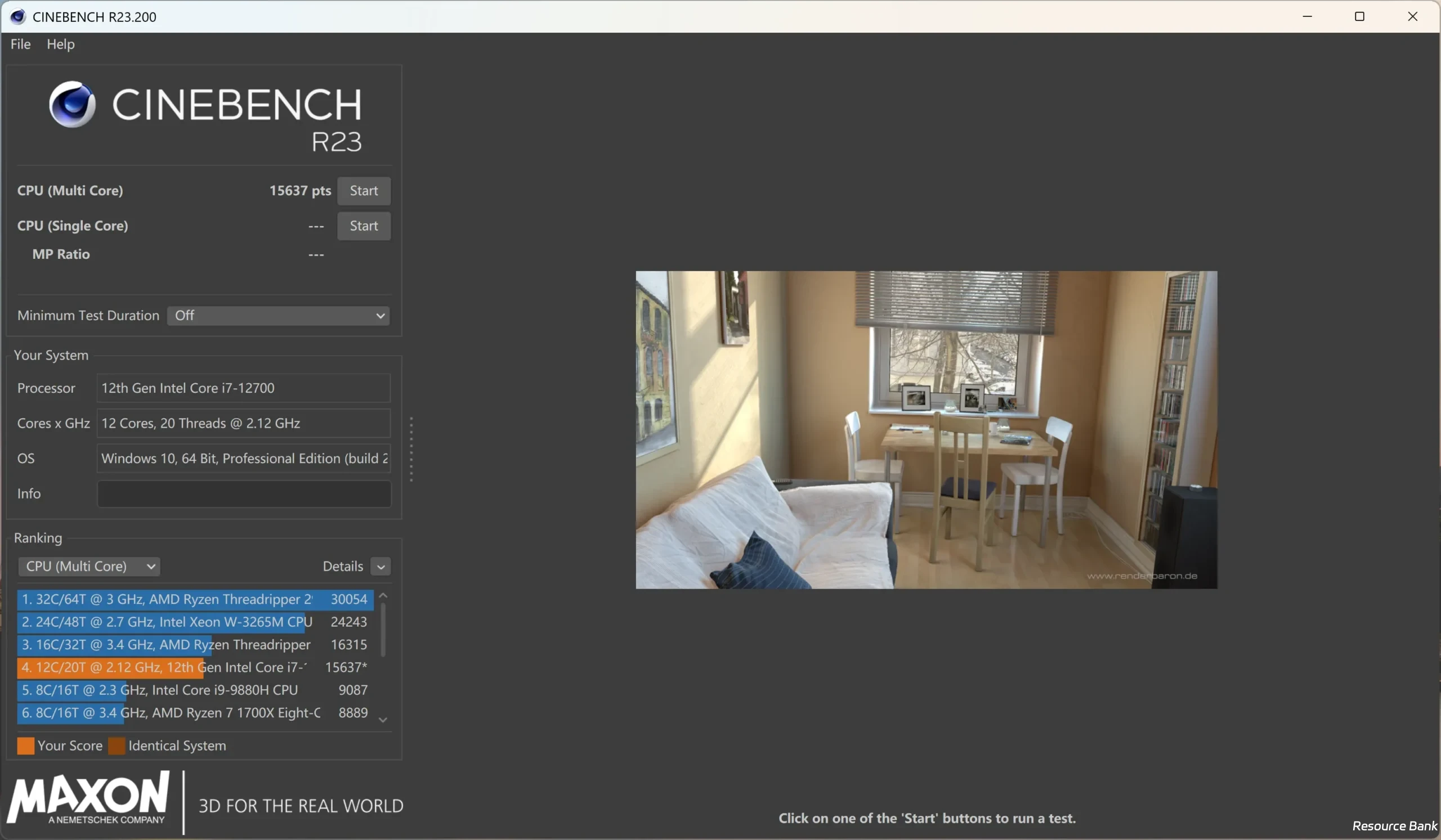1441x840 pixels.
Task: Click the Cinebench icon in the title bar
Action: (x=16, y=16)
